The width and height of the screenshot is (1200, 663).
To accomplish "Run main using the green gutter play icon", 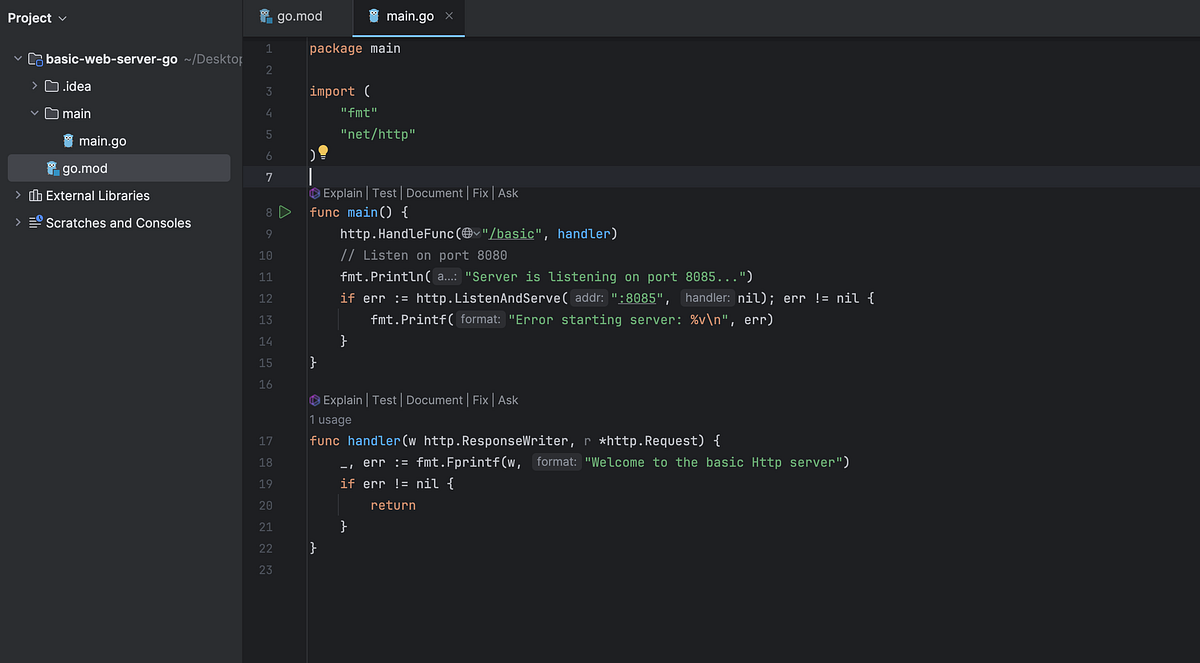I will coord(285,212).
